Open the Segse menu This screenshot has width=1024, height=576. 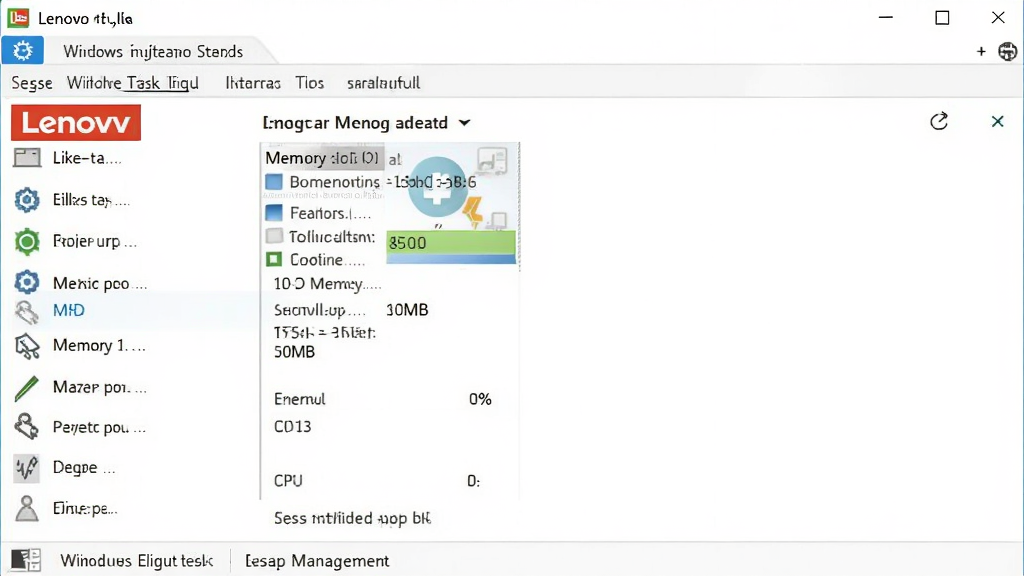pyautogui.click(x=32, y=83)
